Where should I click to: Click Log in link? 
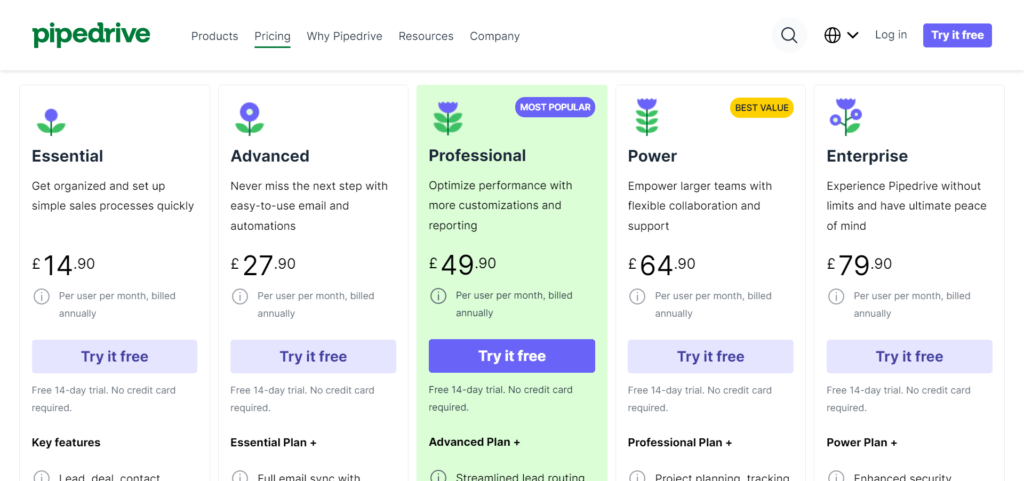point(891,35)
